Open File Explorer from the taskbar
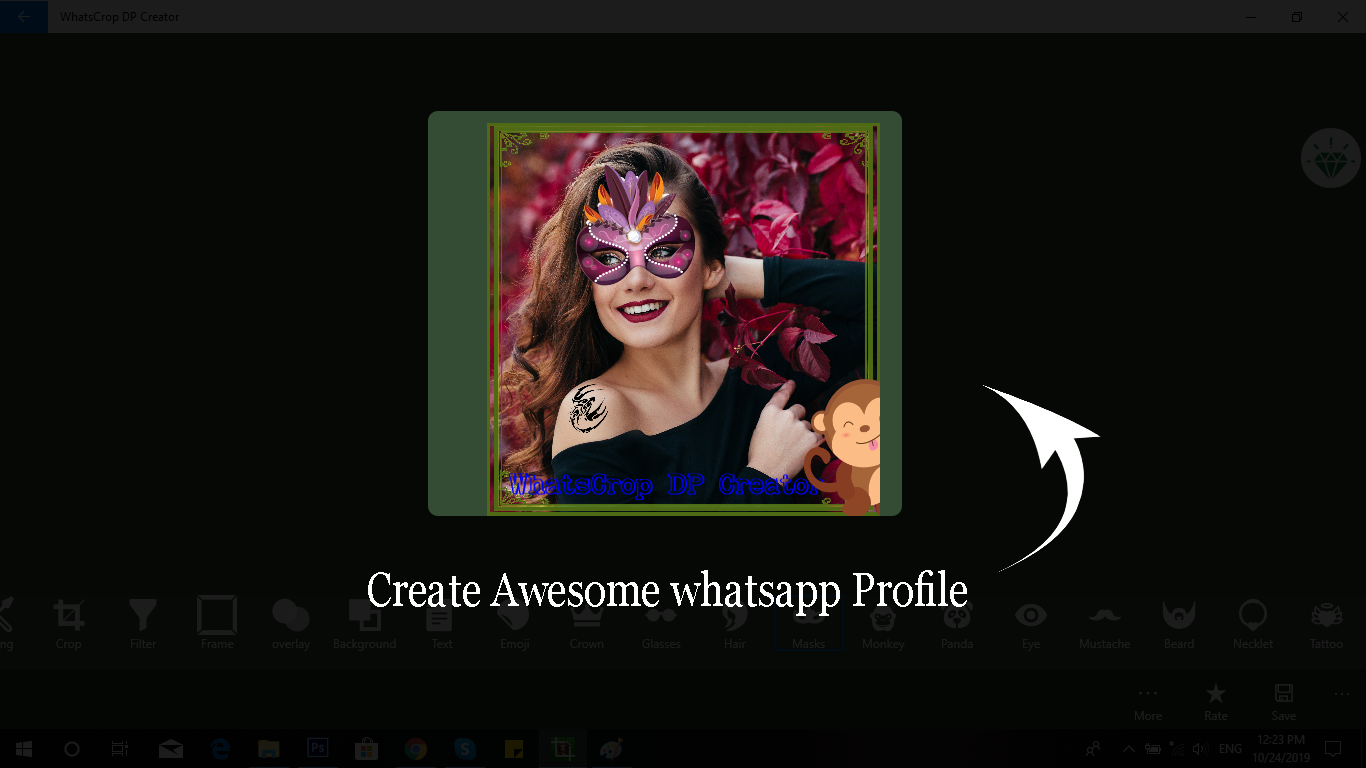The height and width of the screenshot is (768, 1366). click(268, 748)
